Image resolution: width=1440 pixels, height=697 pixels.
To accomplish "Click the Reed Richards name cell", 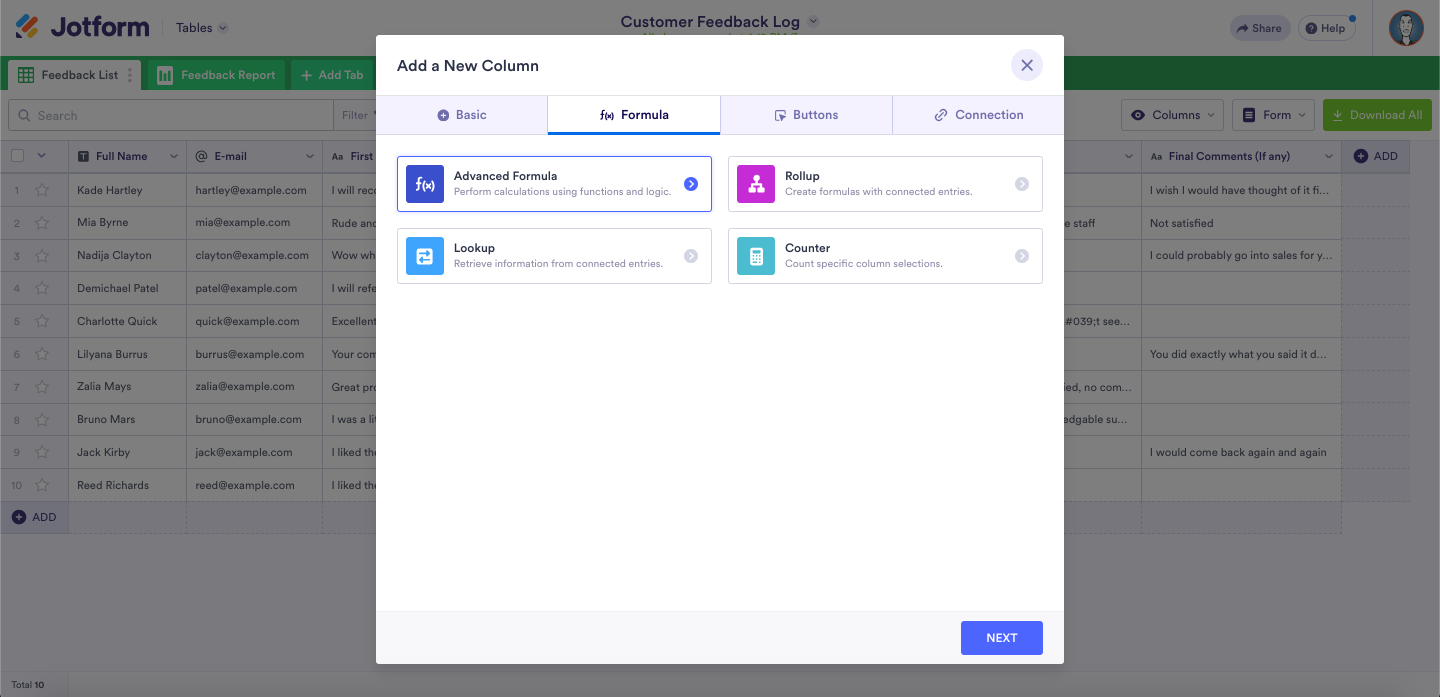I will pyautogui.click(x=127, y=485).
